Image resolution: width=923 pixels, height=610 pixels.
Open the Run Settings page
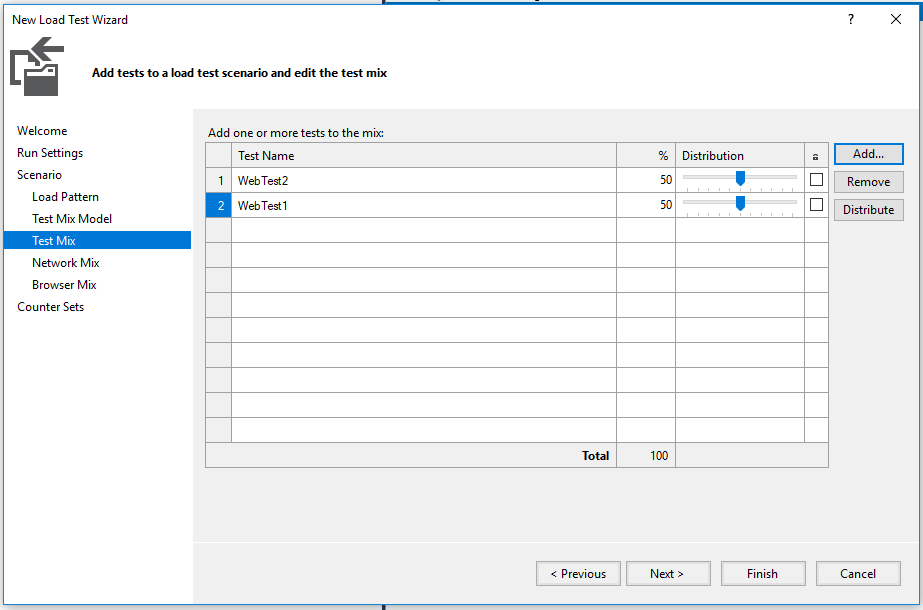point(51,152)
